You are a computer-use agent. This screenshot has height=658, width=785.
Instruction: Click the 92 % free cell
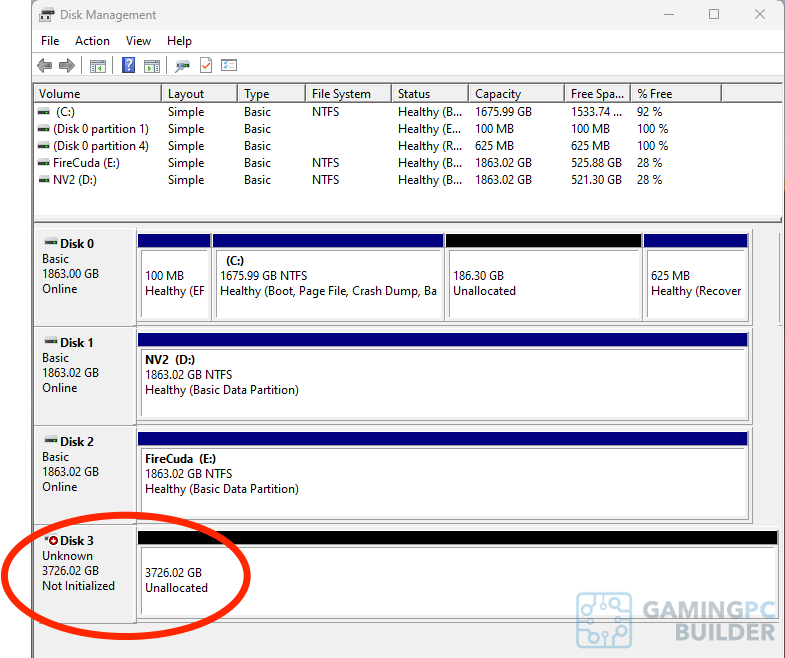click(649, 112)
